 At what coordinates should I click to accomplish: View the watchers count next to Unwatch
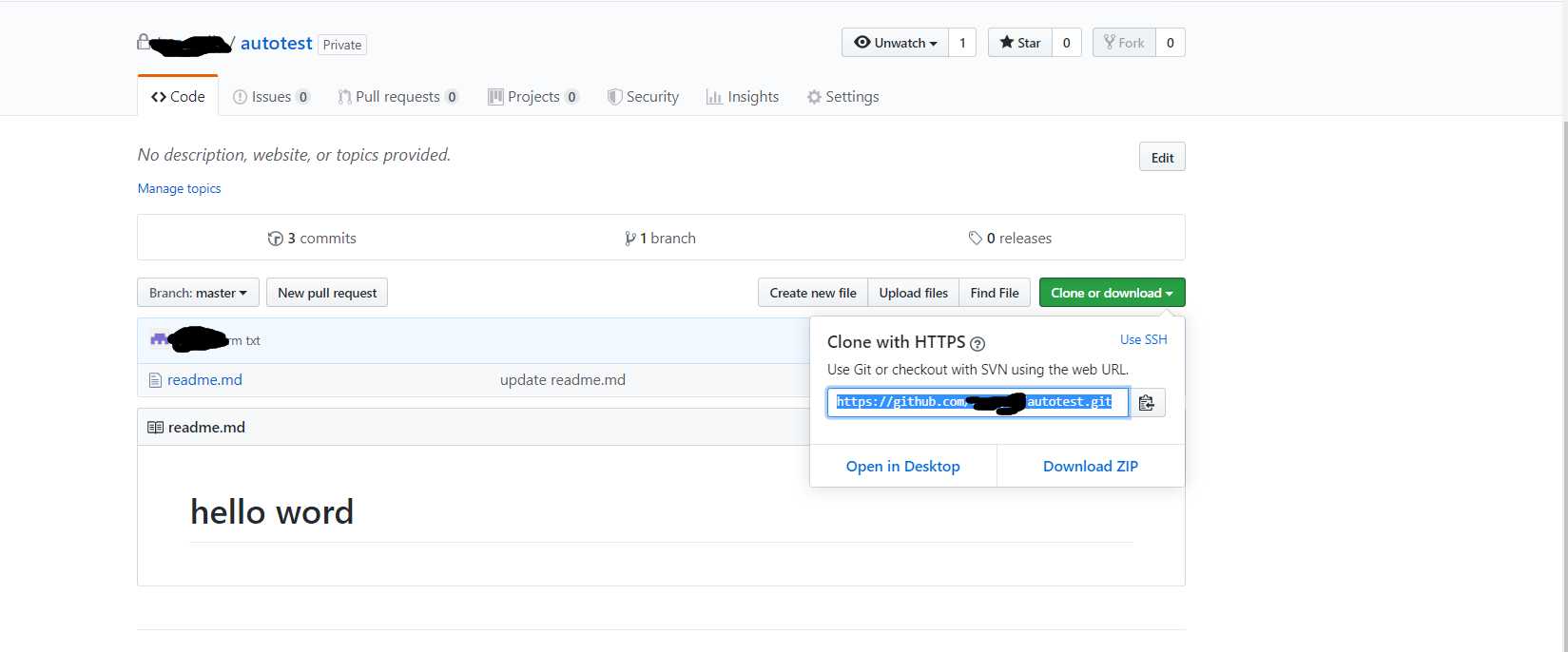(x=962, y=43)
